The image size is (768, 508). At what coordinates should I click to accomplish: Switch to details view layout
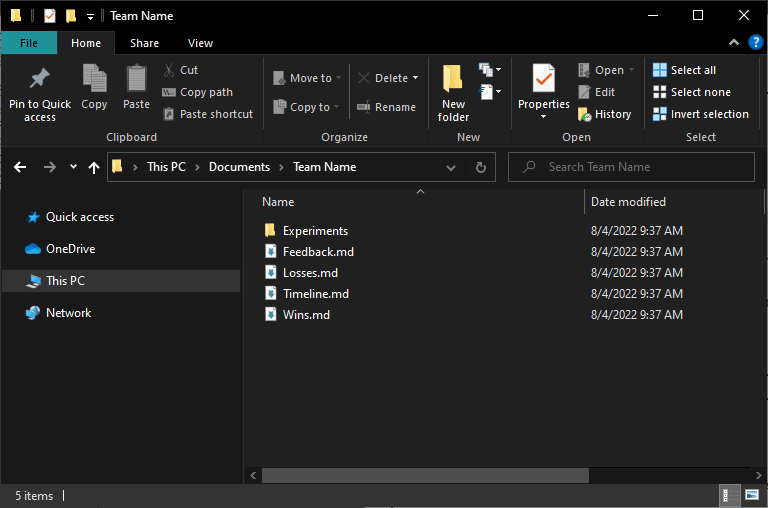tap(732, 495)
